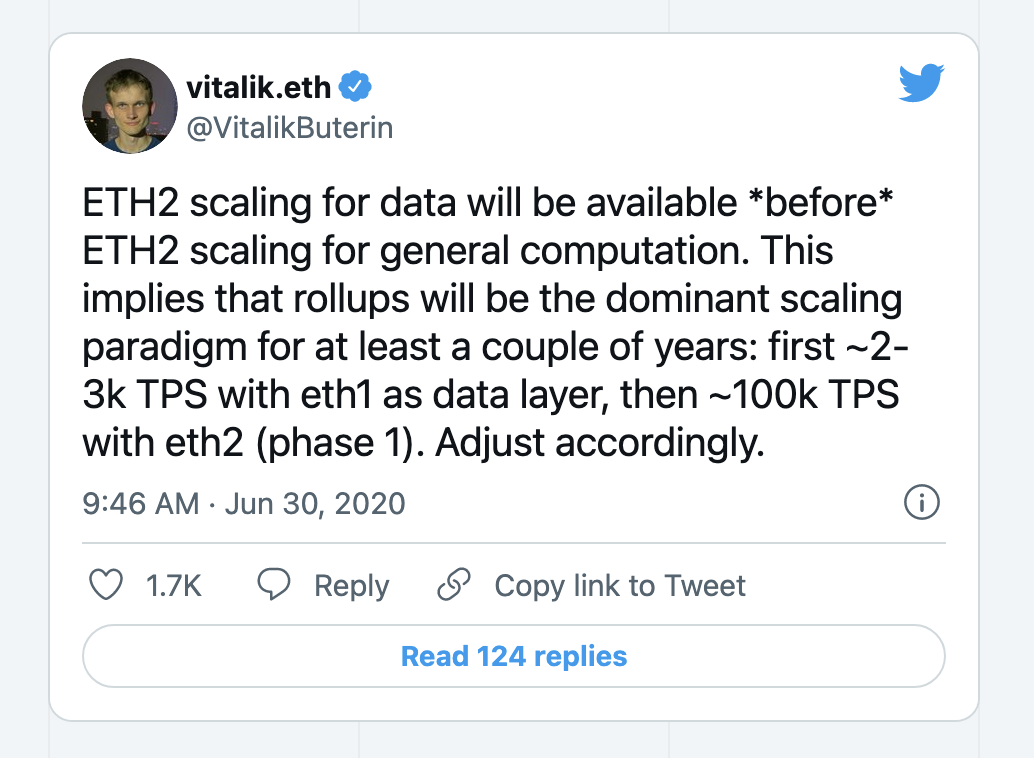Select Copy link to Tweet
Viewport: 1034px width, 758px height.
tap(620, 586)
